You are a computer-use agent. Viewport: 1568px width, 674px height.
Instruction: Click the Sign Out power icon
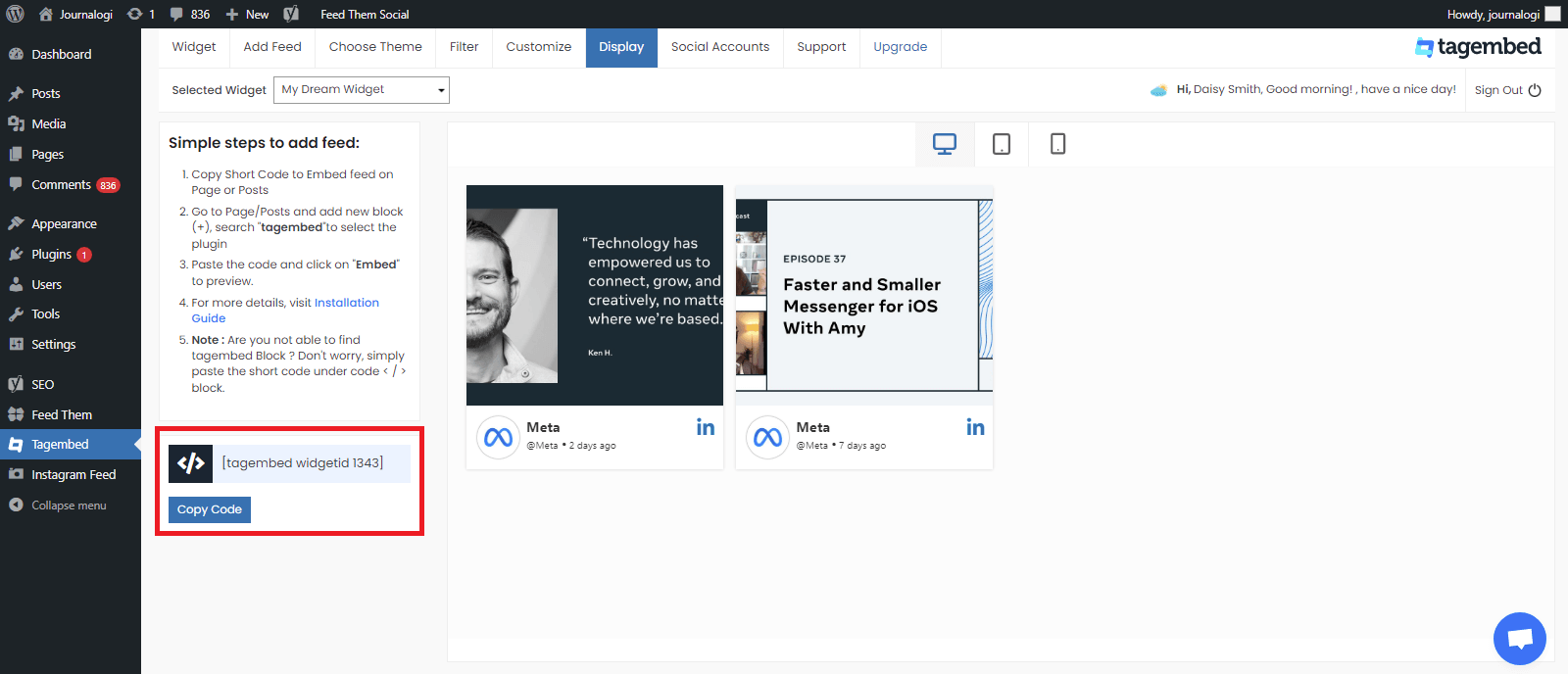tap(1535, 90)
